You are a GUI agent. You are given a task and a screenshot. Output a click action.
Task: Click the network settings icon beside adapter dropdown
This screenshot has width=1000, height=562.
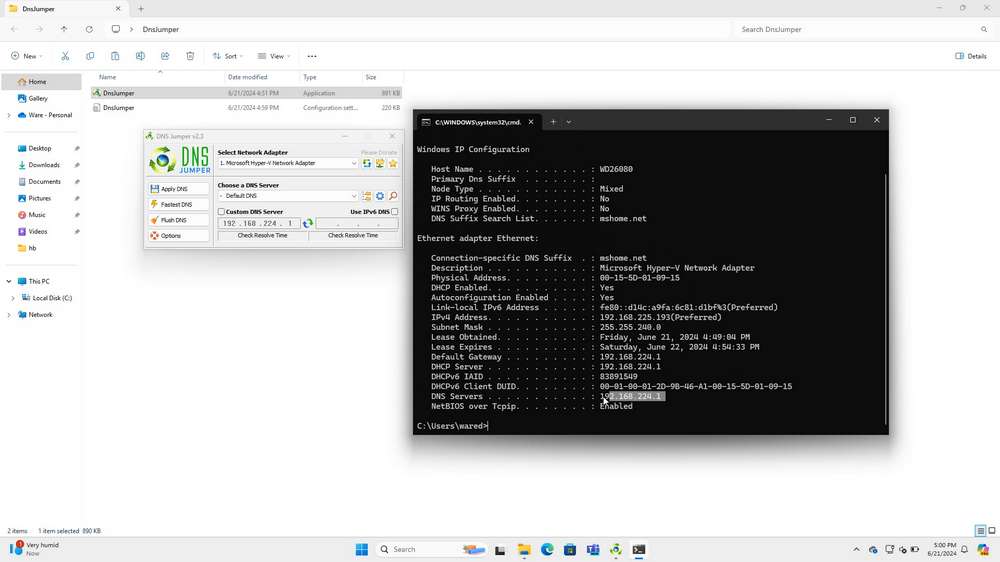click(379, 163)
